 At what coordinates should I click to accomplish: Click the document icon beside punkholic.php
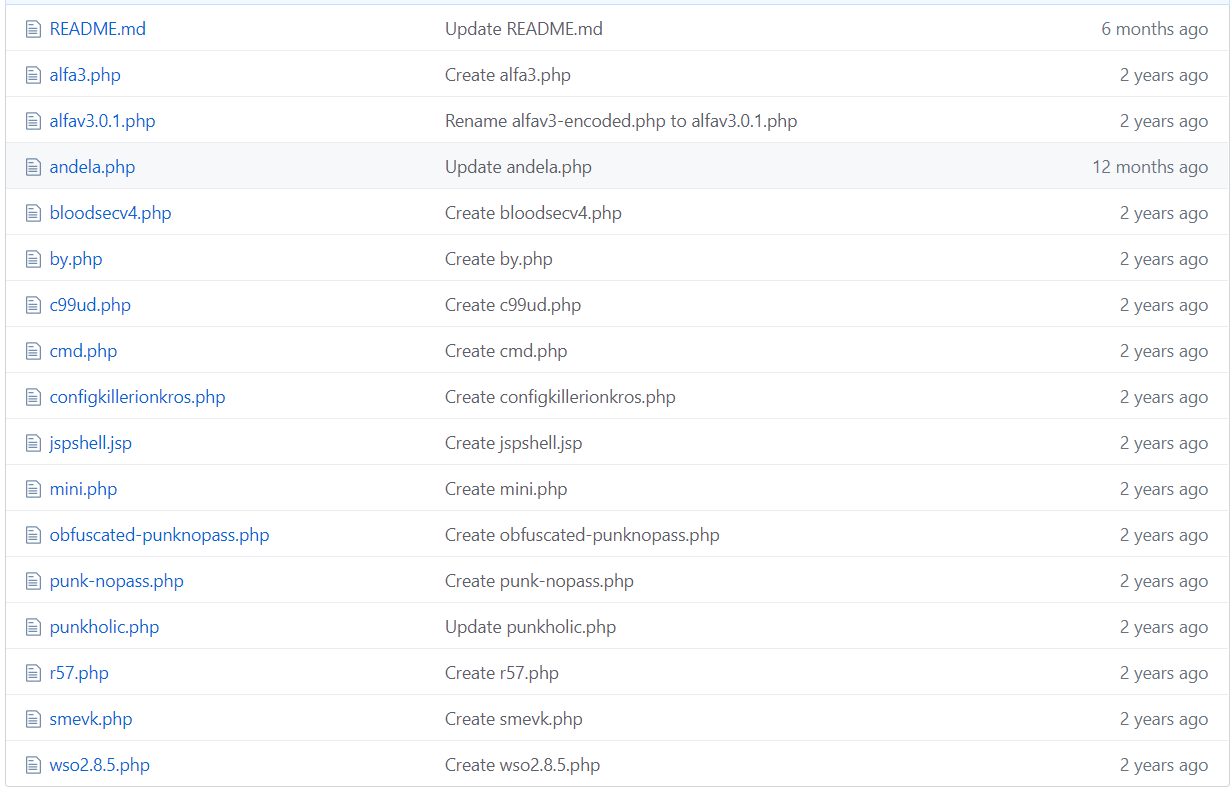pyautogui.click(x=33, y=627)
